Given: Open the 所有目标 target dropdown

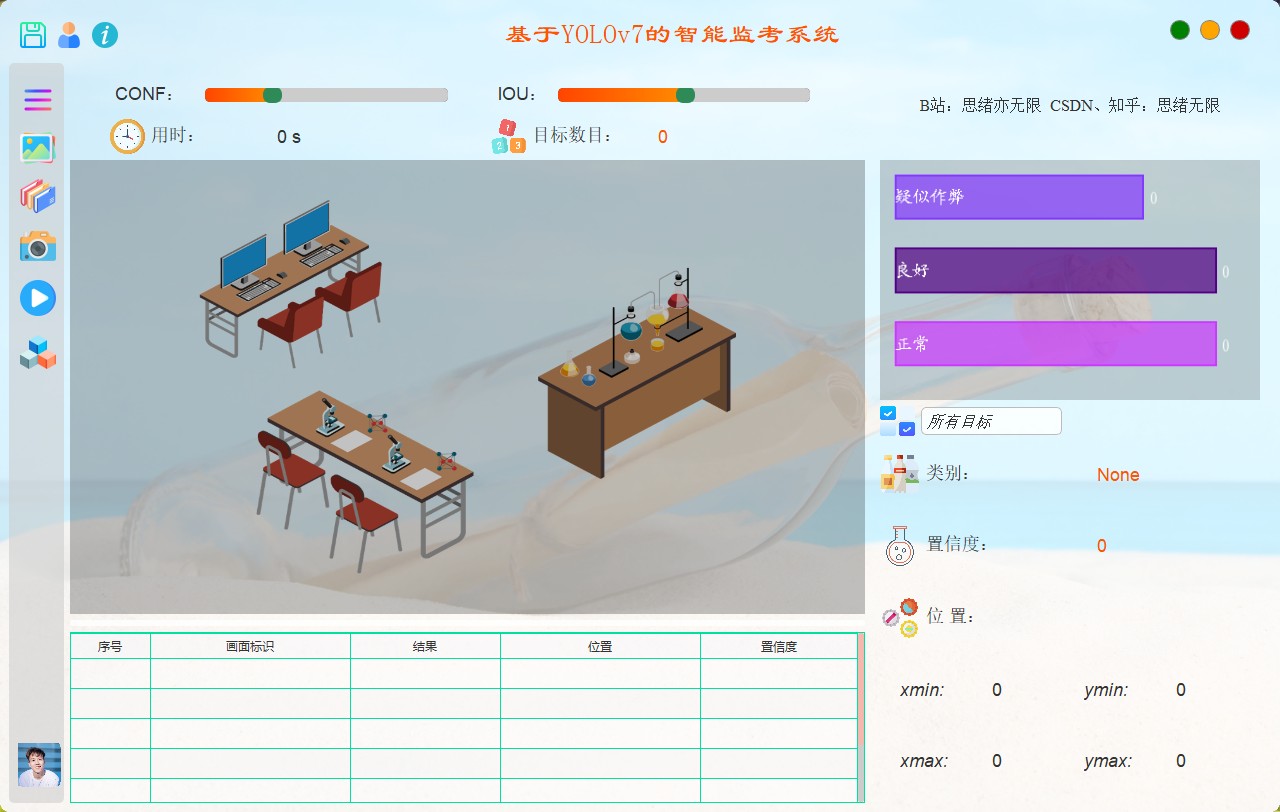Looking at the screenshot, I should pos(991,421).
